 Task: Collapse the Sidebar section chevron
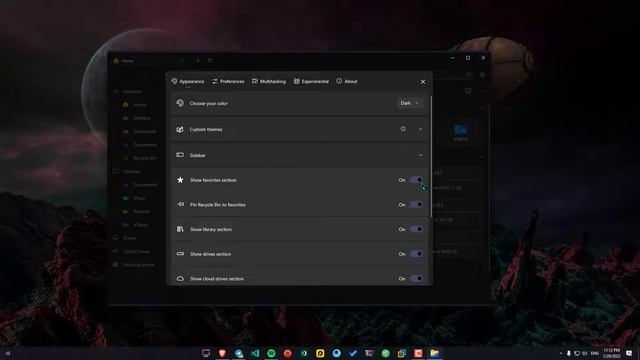pyautogui.click(x=420, y=155)
